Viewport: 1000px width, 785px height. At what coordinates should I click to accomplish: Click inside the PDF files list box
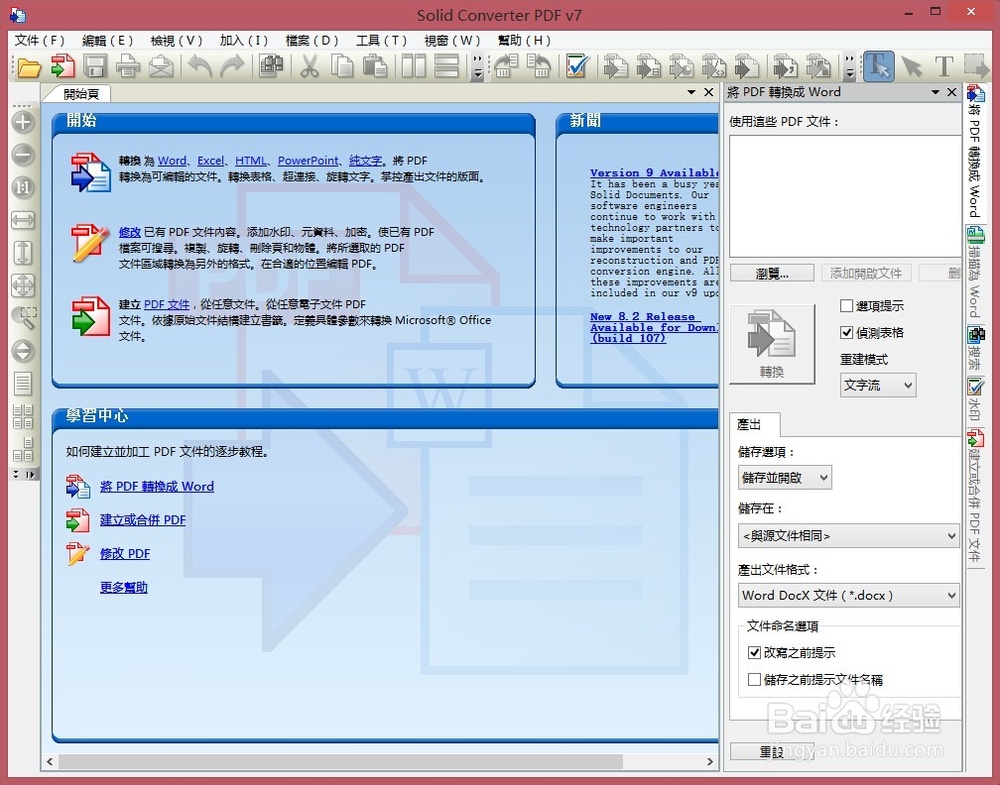pyautogui.click(x=844, y=196)
